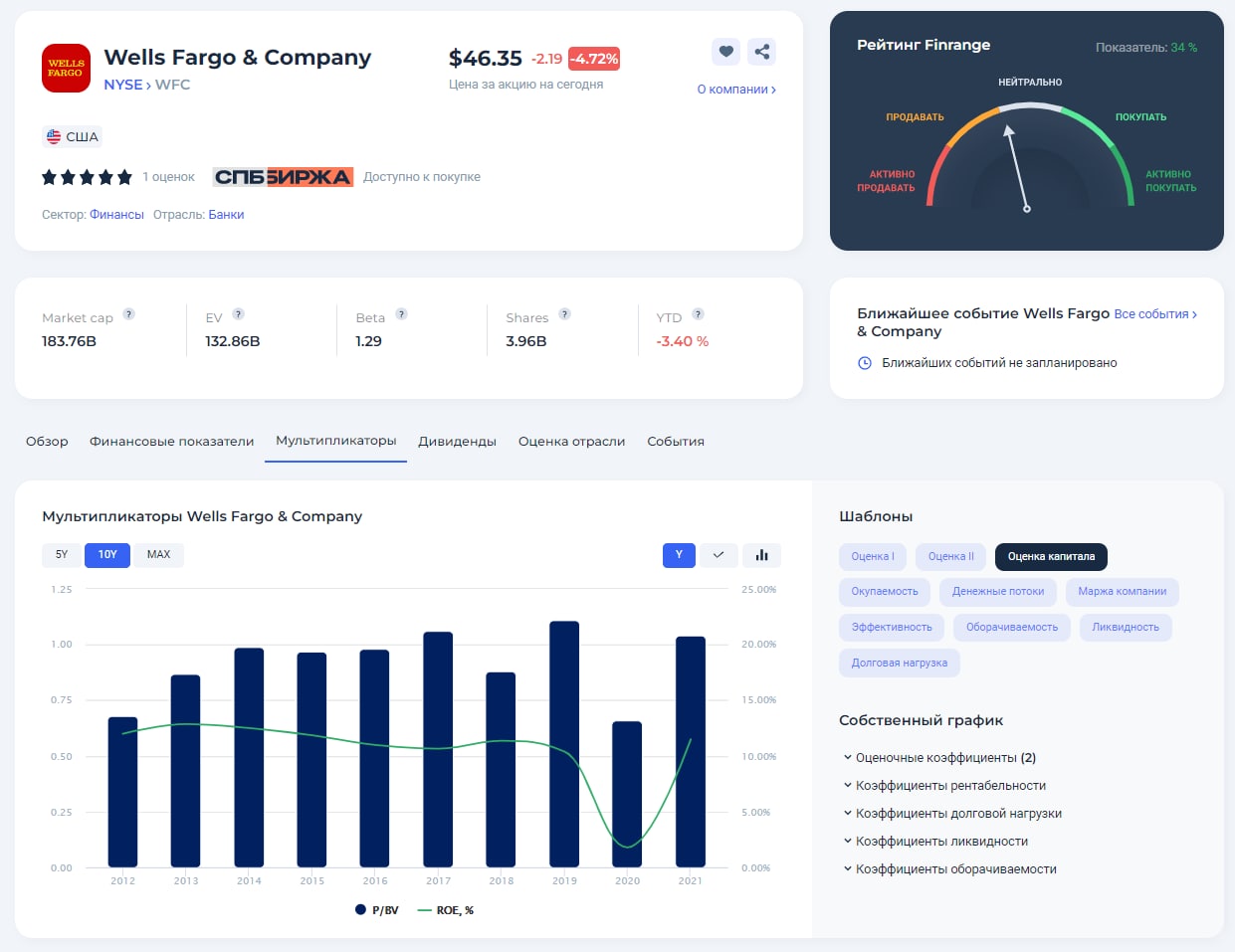Click the Finrange rating gauge needle
Image resolution: width=1235 pixels, height=952 pixels.
[1017, 167]
